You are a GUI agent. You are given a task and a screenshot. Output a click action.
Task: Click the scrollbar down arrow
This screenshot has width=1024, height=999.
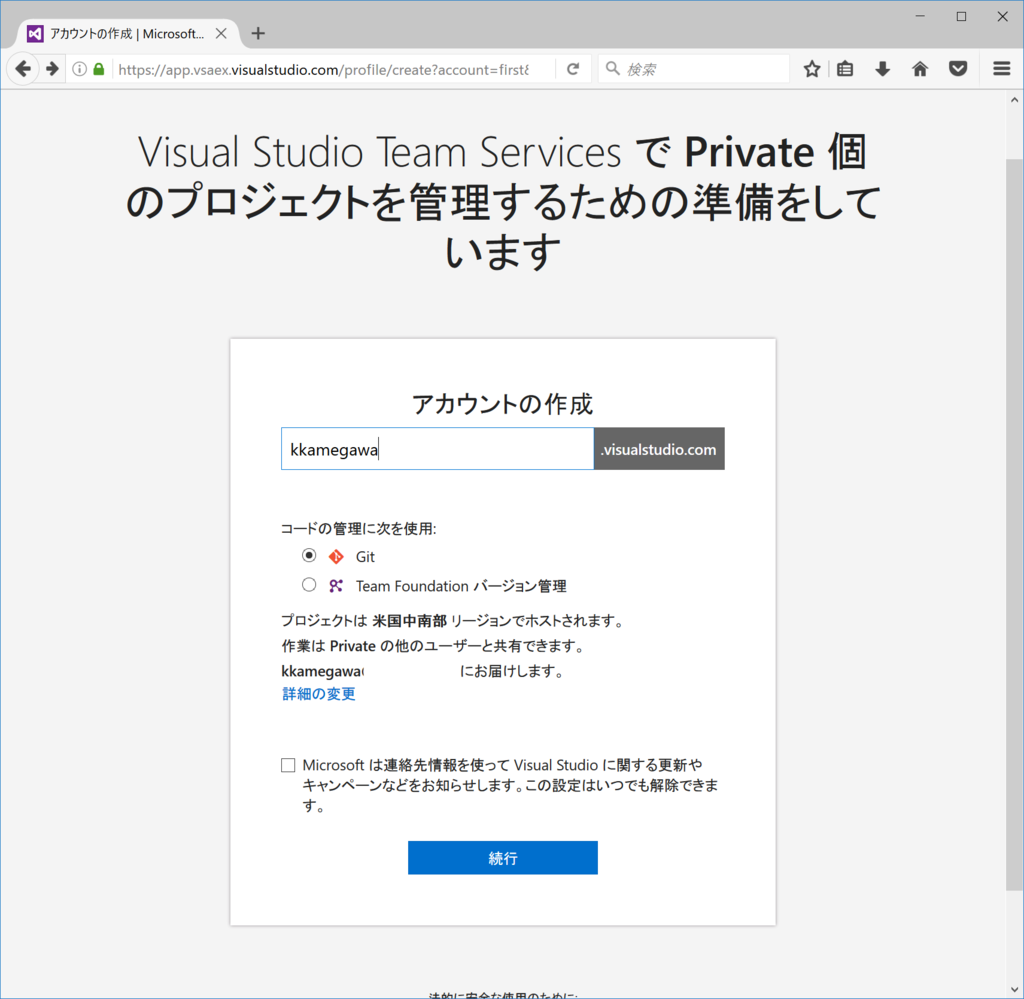click(1014, 989)
